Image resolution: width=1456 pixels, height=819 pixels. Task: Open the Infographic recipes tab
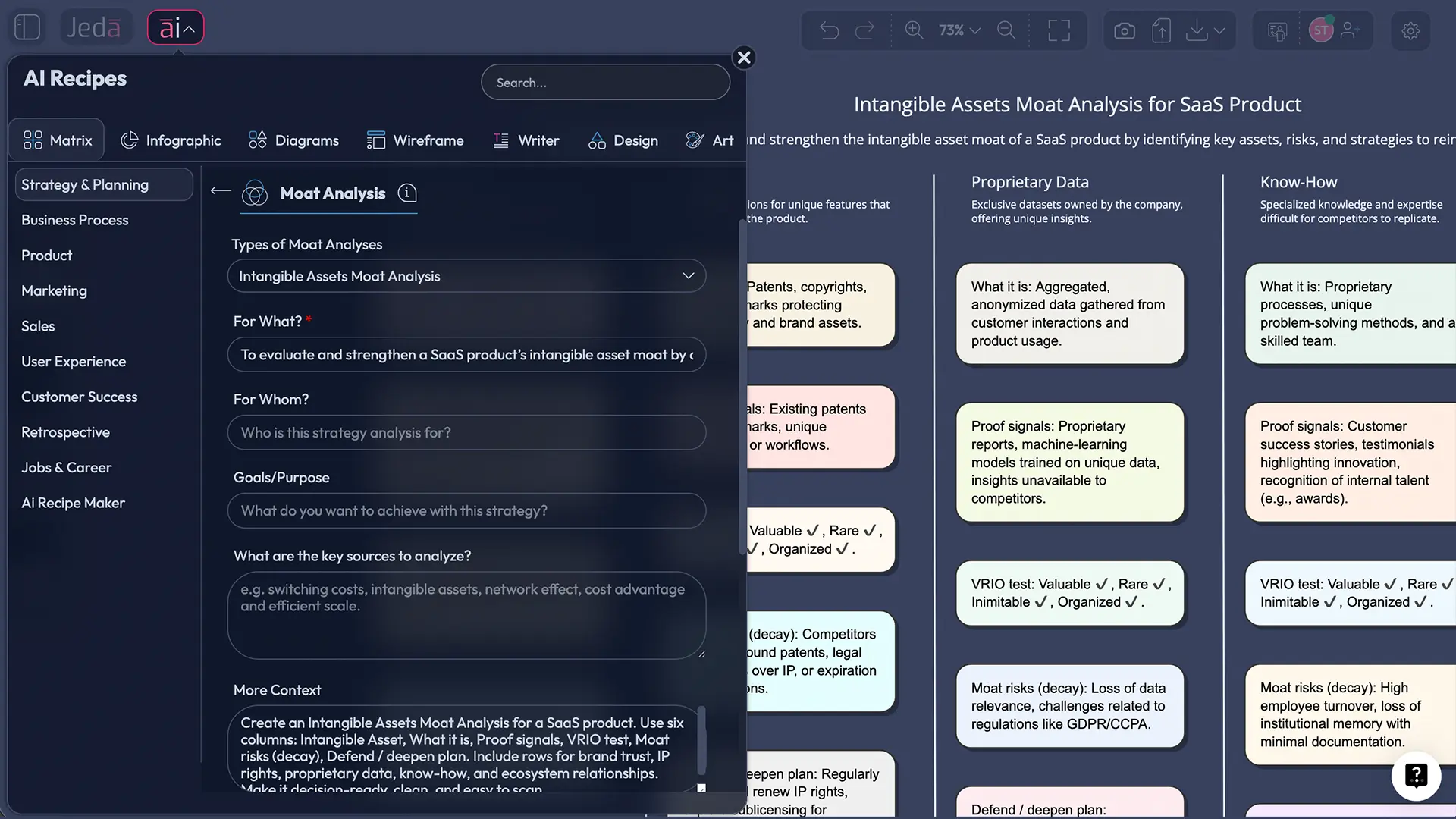coord(171,140)
